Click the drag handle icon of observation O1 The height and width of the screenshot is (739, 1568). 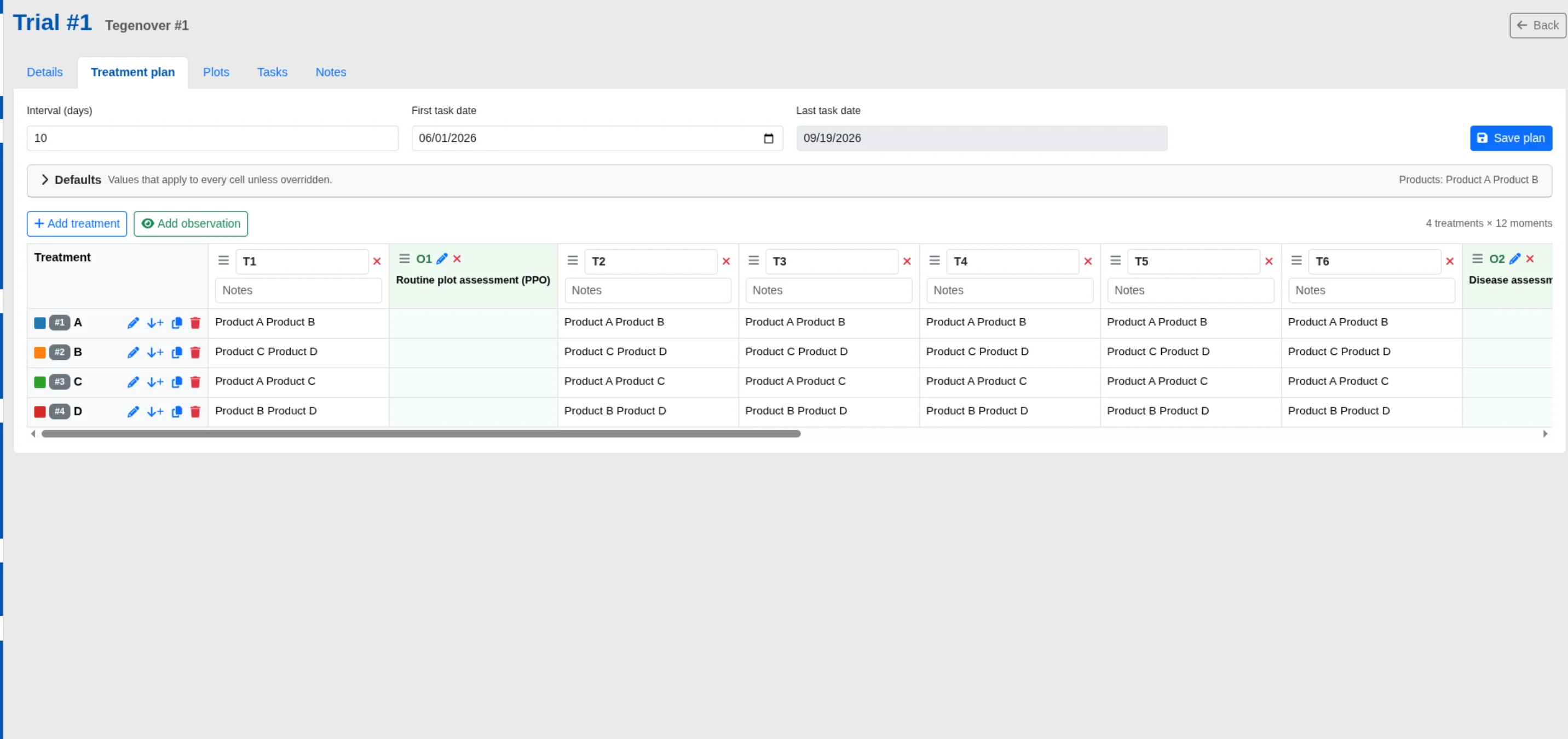tap(405, 259)
